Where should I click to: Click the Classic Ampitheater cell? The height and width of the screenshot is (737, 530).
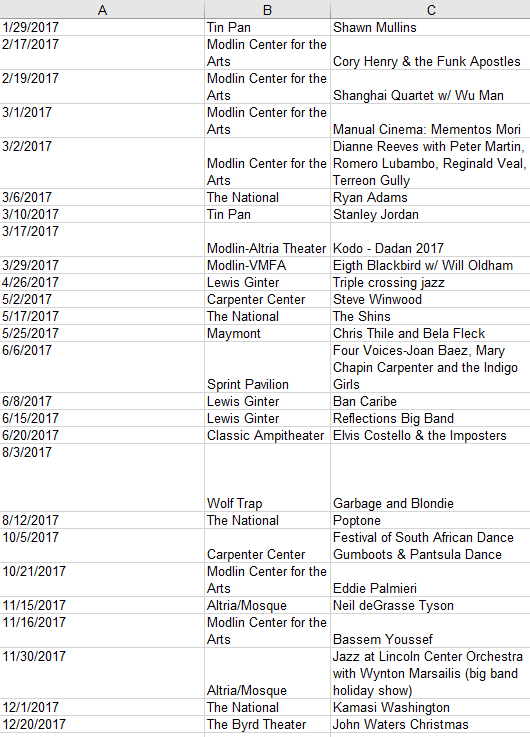pos(267,435)
